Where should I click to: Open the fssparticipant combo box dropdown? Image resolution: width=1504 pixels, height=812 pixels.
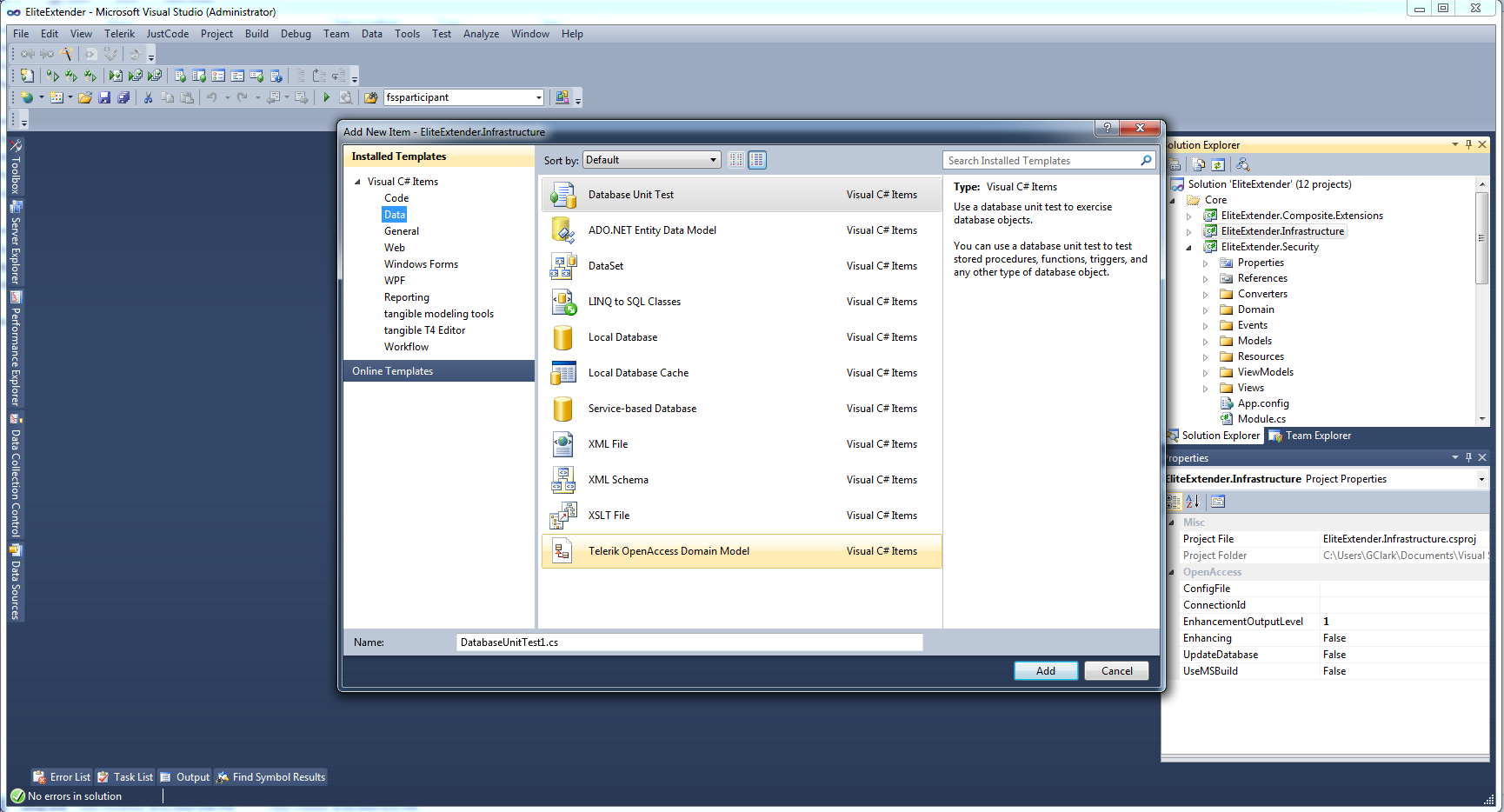pos(539,97)
